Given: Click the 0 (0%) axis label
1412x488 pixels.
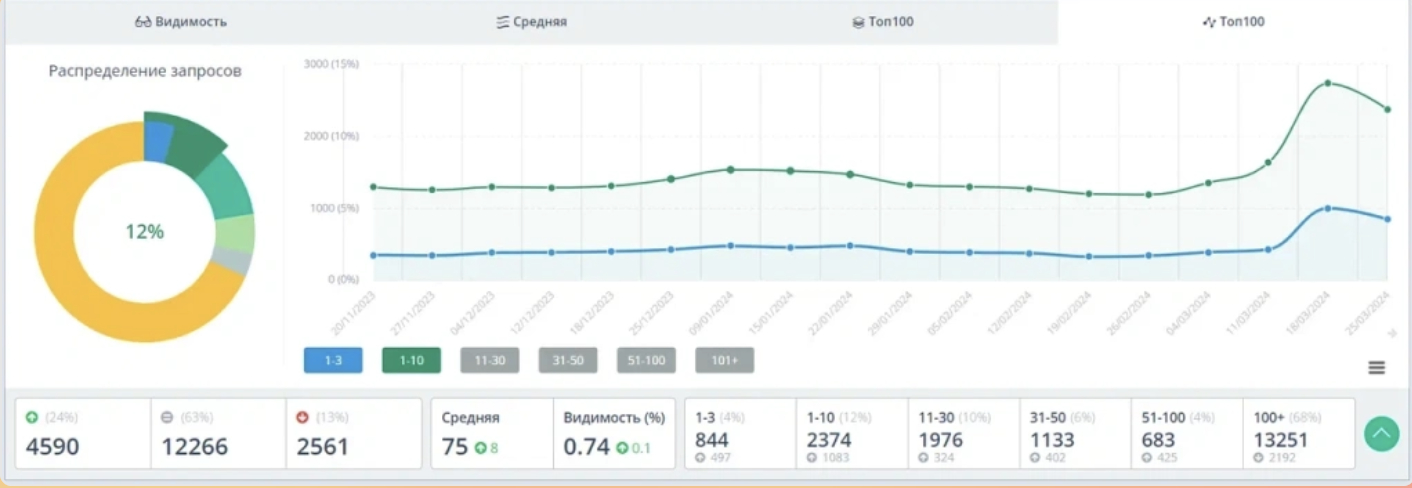Looking at the screenshot, I should point(342,279).
